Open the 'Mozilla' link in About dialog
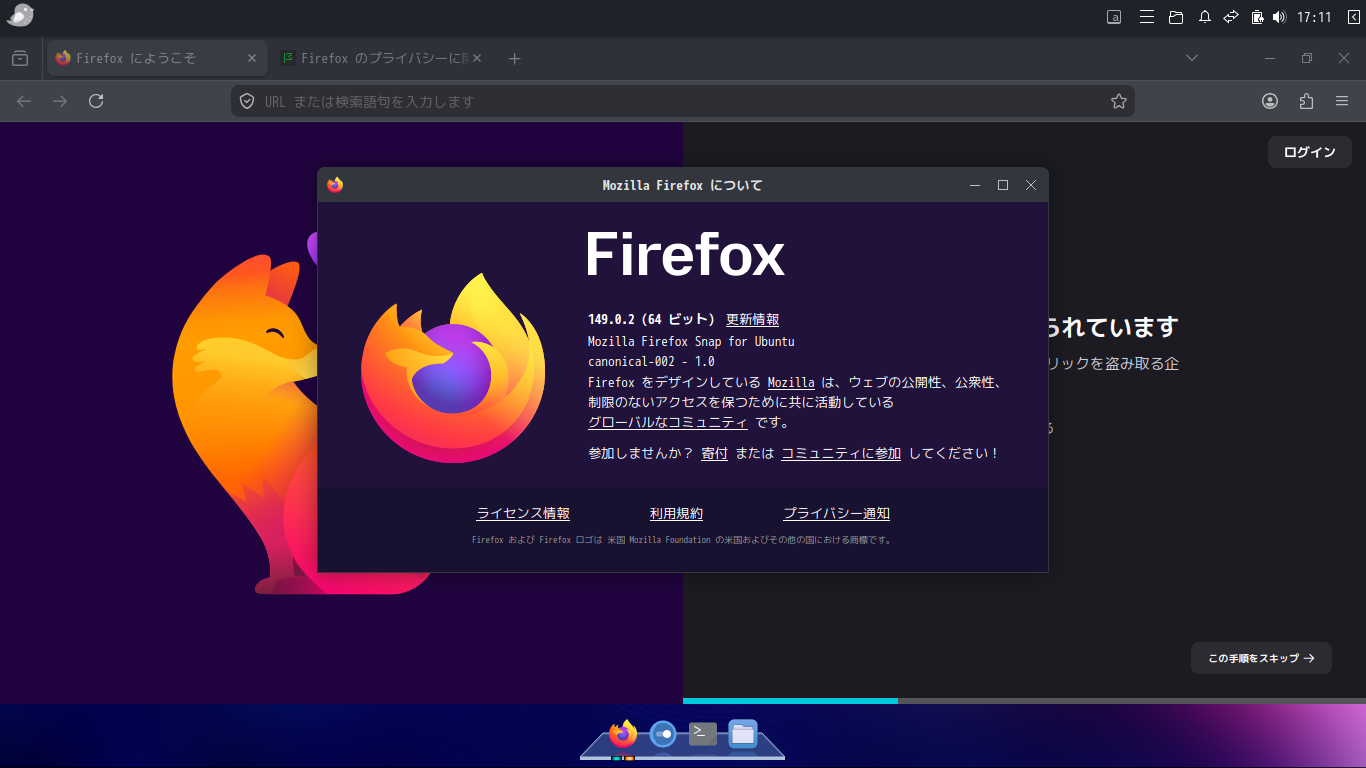 pos(791,382)
